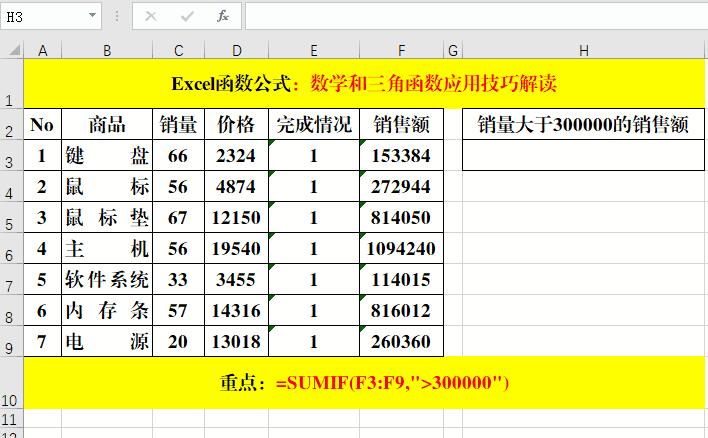Click the '商品' header cell

[107, 124]
